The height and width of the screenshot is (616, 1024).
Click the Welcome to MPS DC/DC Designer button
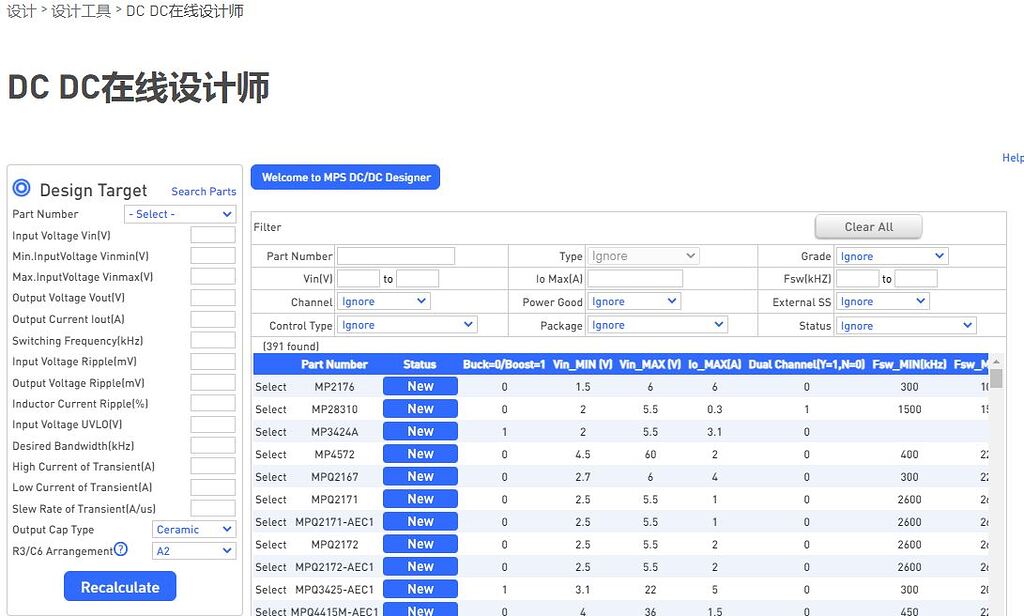345,176
